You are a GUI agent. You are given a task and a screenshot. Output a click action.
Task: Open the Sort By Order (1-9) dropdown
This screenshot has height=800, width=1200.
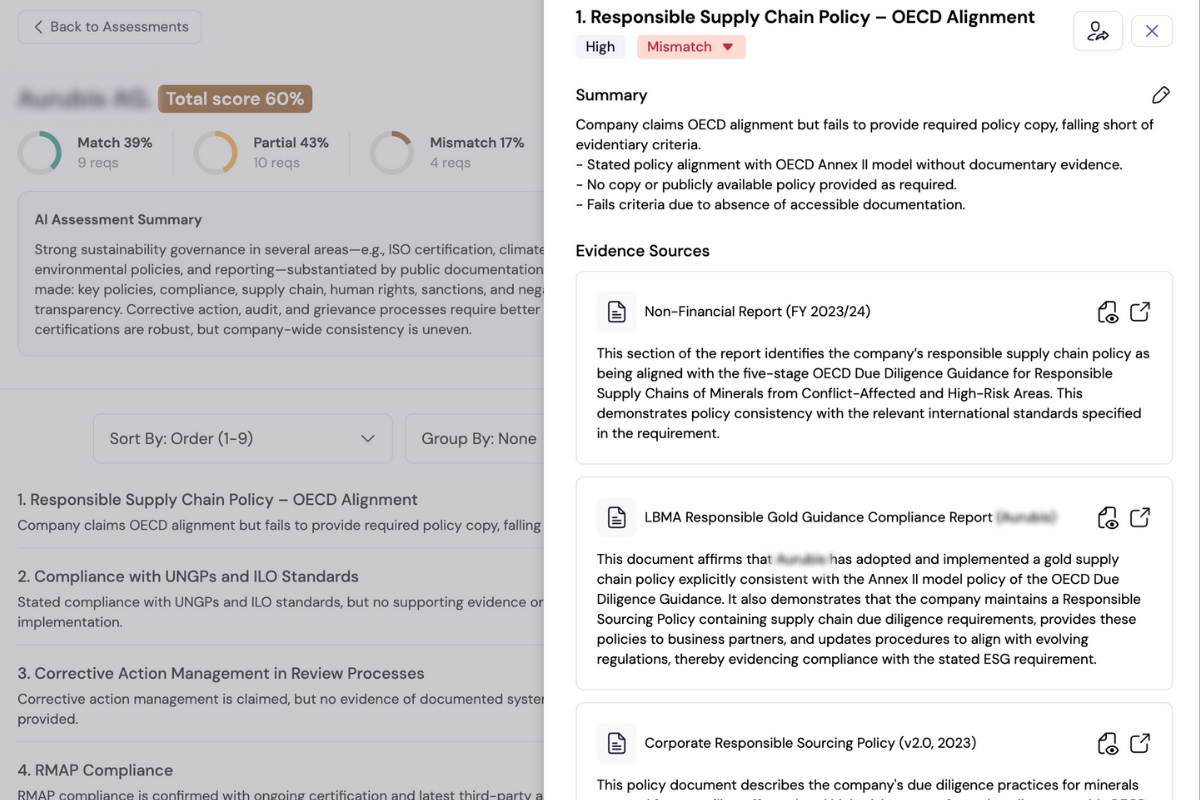(x=241, y=438)
